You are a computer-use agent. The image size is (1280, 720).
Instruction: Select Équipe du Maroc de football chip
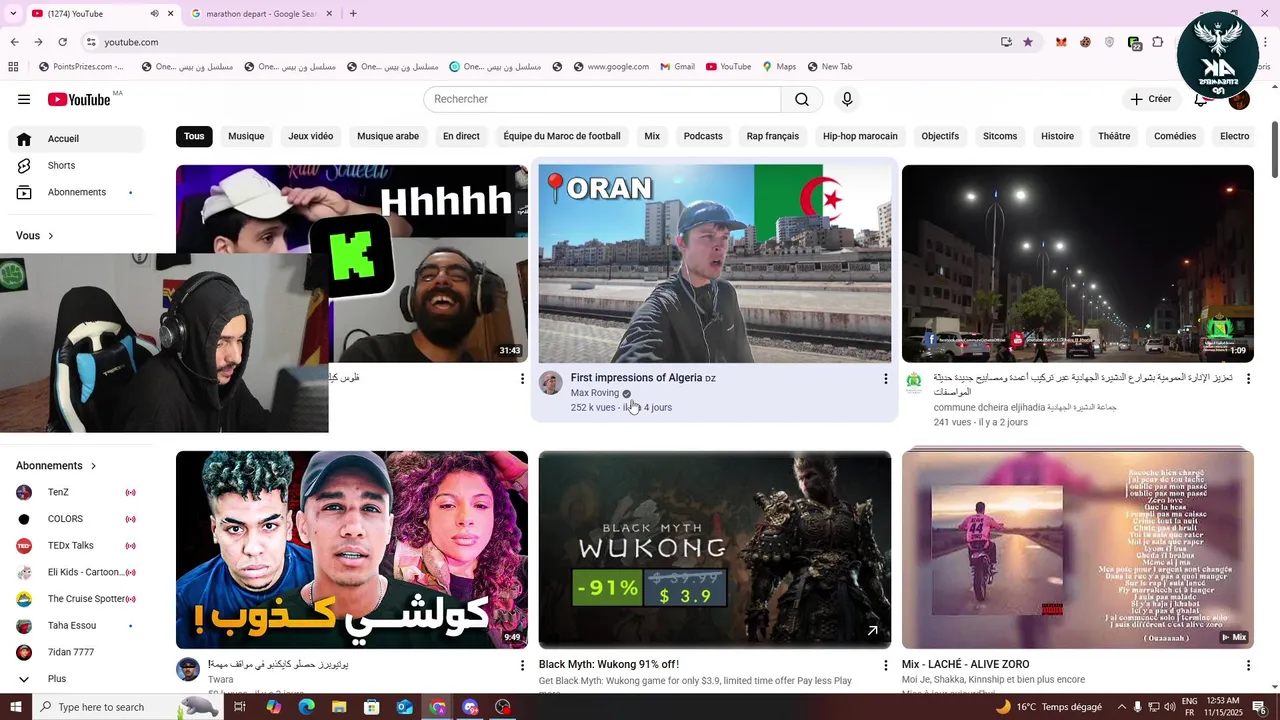click(x=562, y=136)
